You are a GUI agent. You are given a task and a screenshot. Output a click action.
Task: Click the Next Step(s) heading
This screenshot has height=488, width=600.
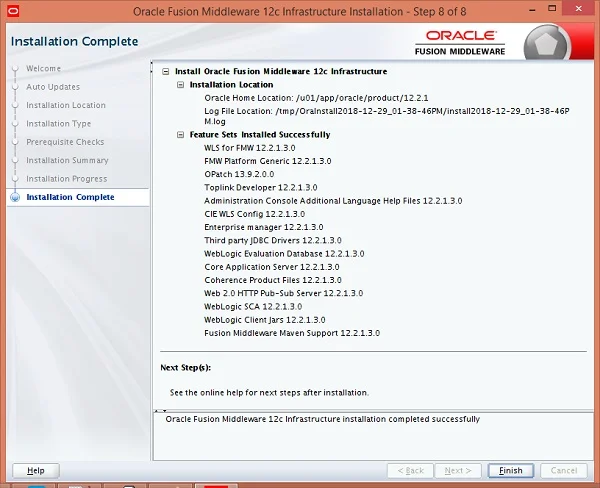pyautogui.click(x=186, y=368)
